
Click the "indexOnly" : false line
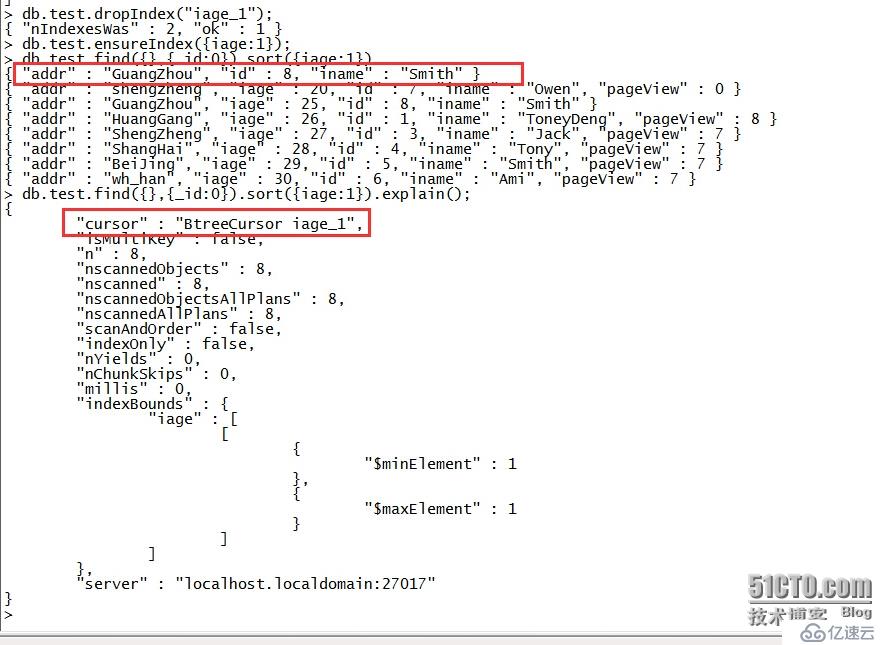pos(165,344)
